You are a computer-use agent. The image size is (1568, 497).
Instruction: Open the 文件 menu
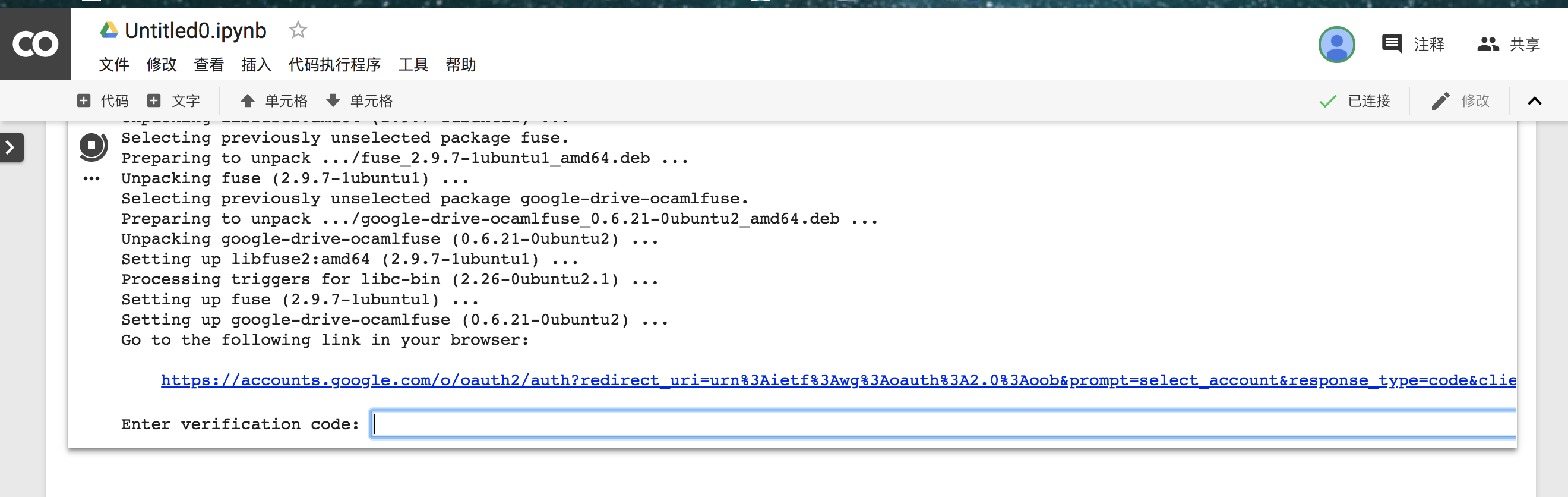point(114,65)
